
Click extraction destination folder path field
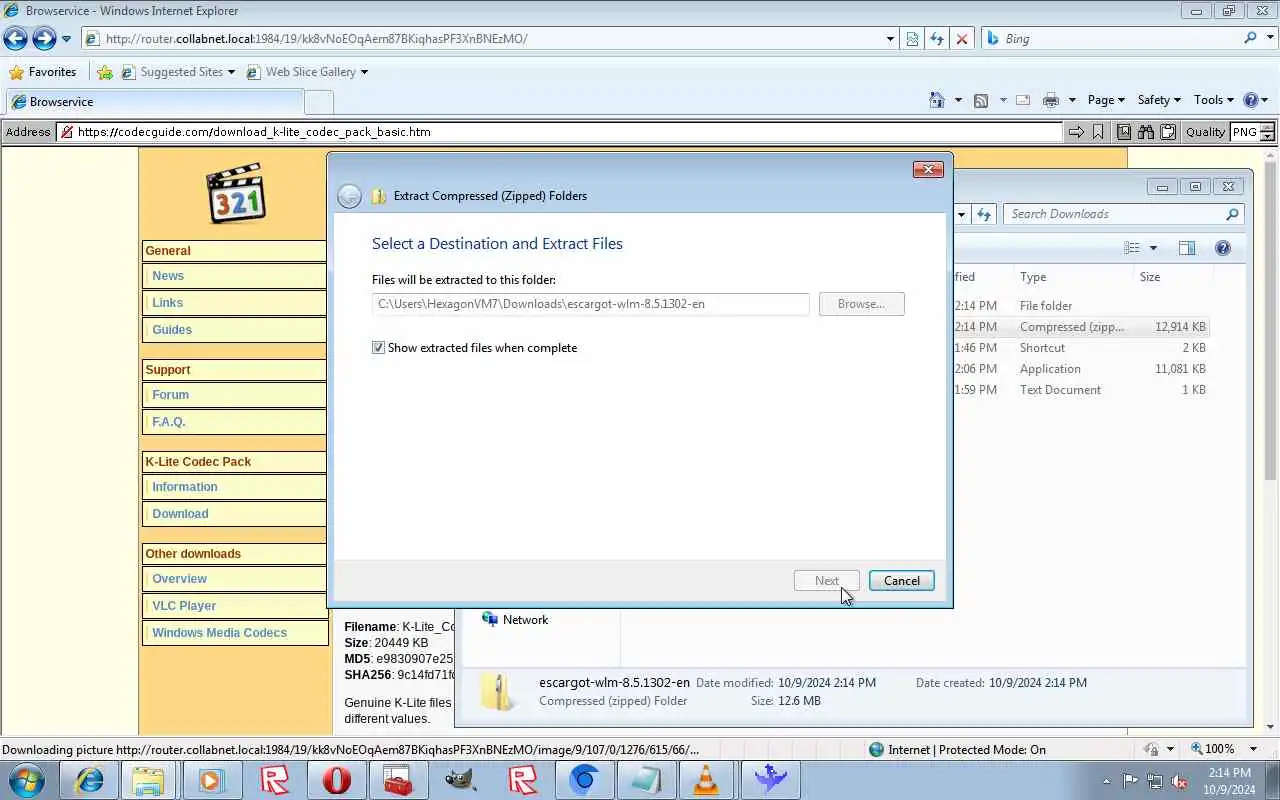(x=590, y=304)
